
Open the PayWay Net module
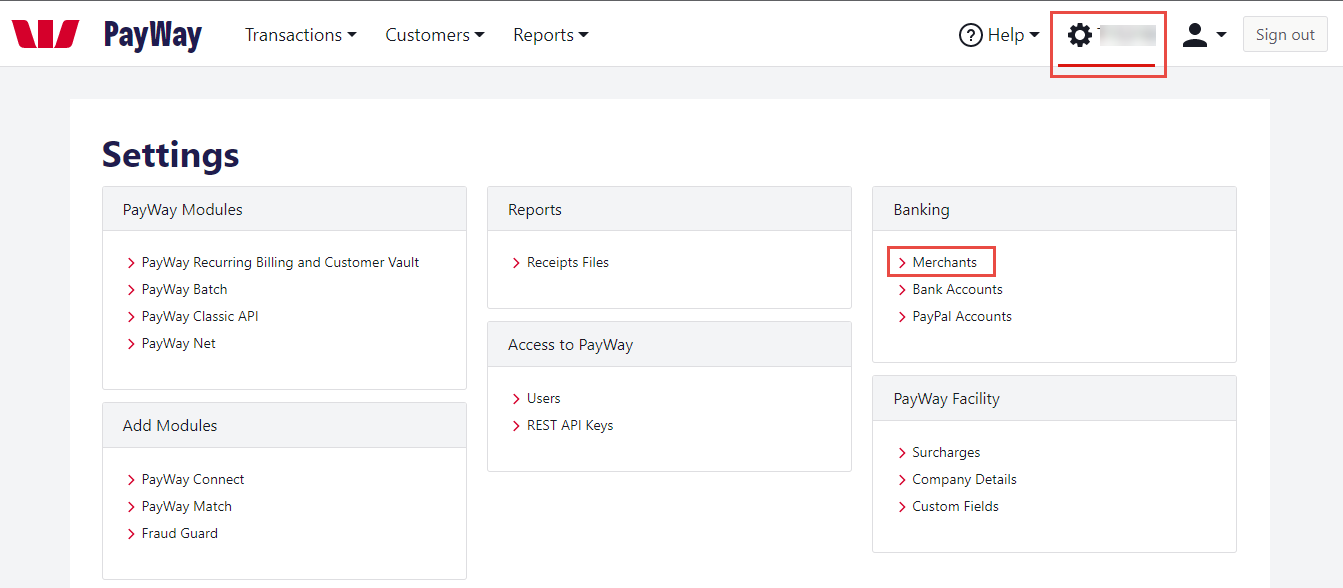(178, 344)
